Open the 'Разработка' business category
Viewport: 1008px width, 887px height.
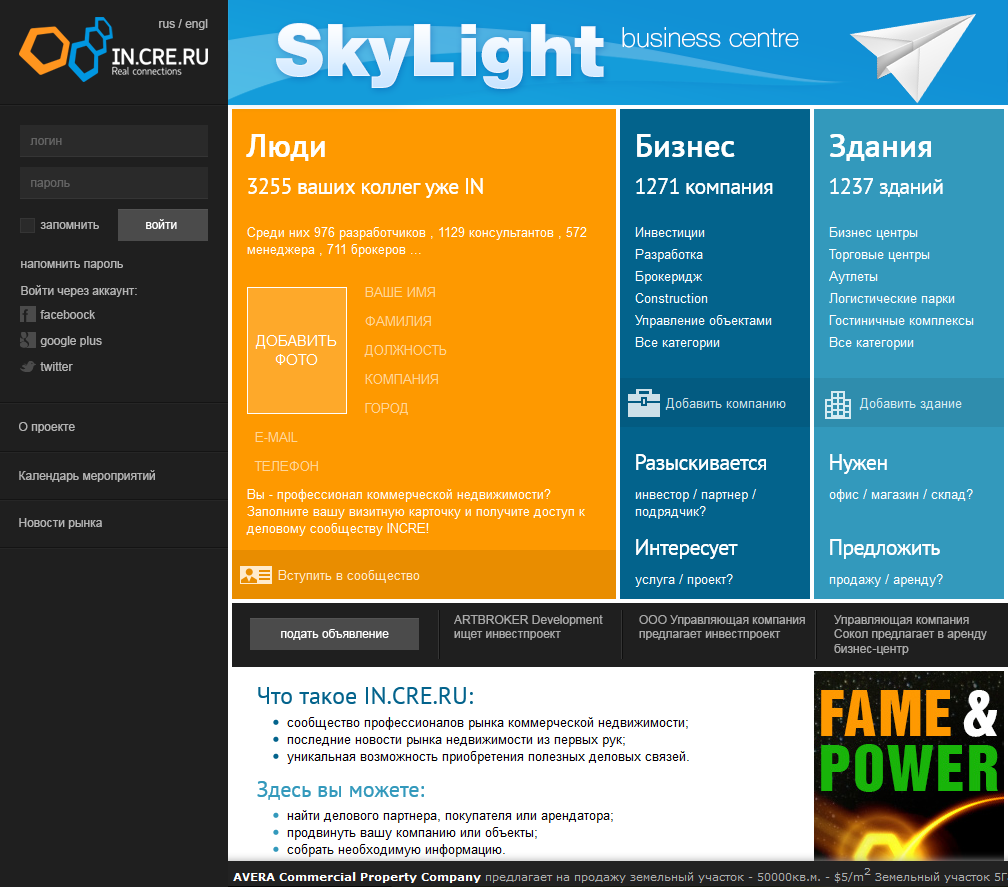tap(669, 255)
